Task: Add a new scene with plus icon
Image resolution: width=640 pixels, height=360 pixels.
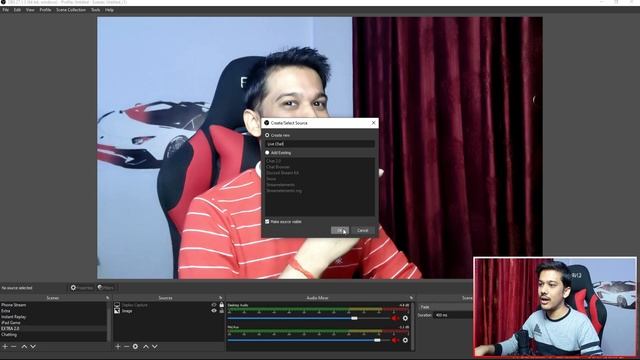Action: [5, 347]
